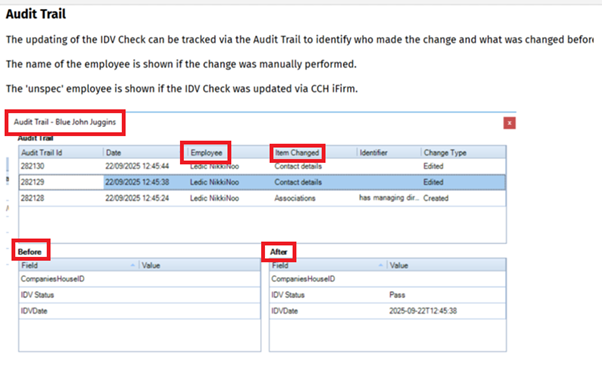
Task: Select audit trail row 282128
Action: coord(262,198)
